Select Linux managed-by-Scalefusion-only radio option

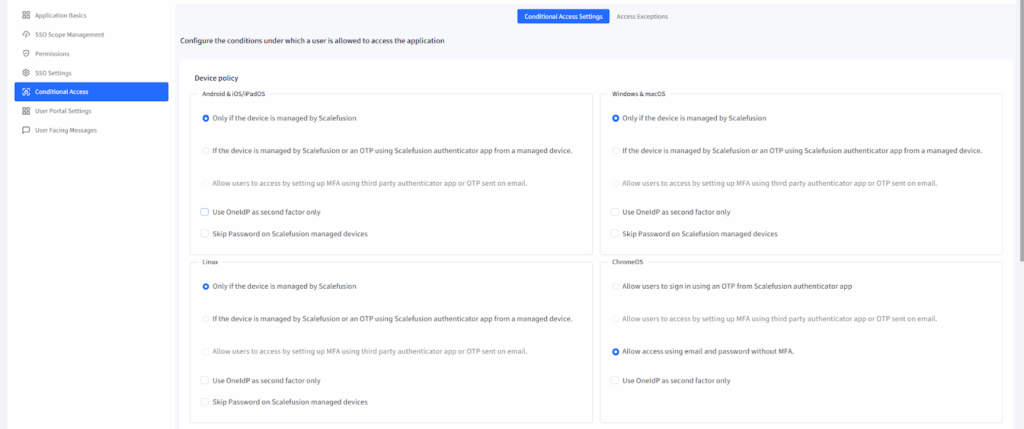[205, 286]
